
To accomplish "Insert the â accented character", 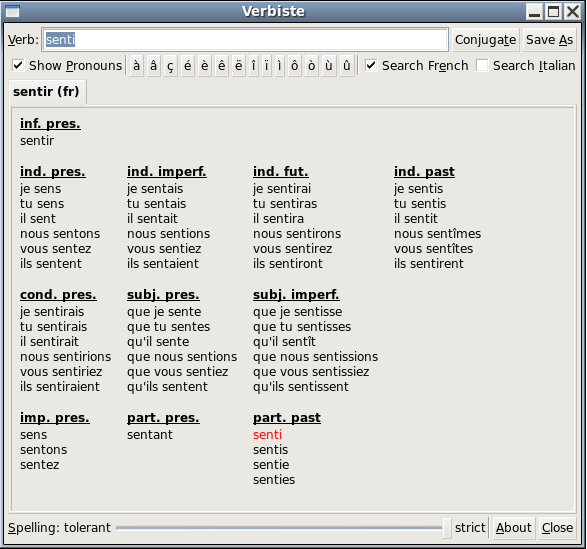I will 153,66.
